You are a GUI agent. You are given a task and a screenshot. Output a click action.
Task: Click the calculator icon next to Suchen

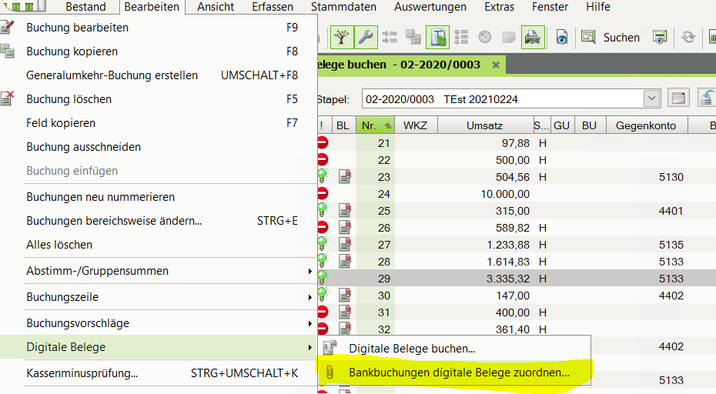click(659, 37)
